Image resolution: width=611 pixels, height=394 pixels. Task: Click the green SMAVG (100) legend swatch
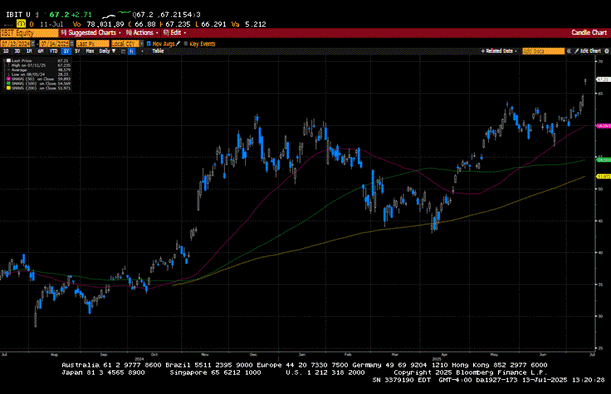pyautogui.click(x=8, y=84)
